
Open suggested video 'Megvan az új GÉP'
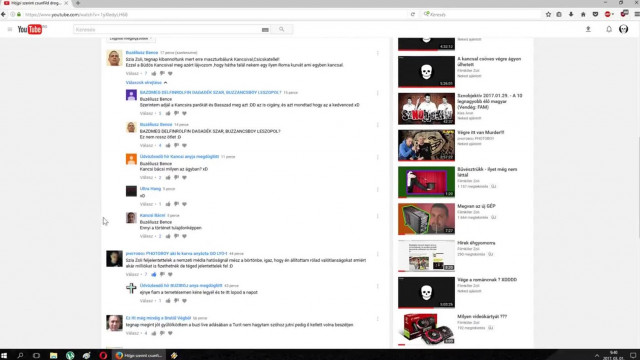476,206
